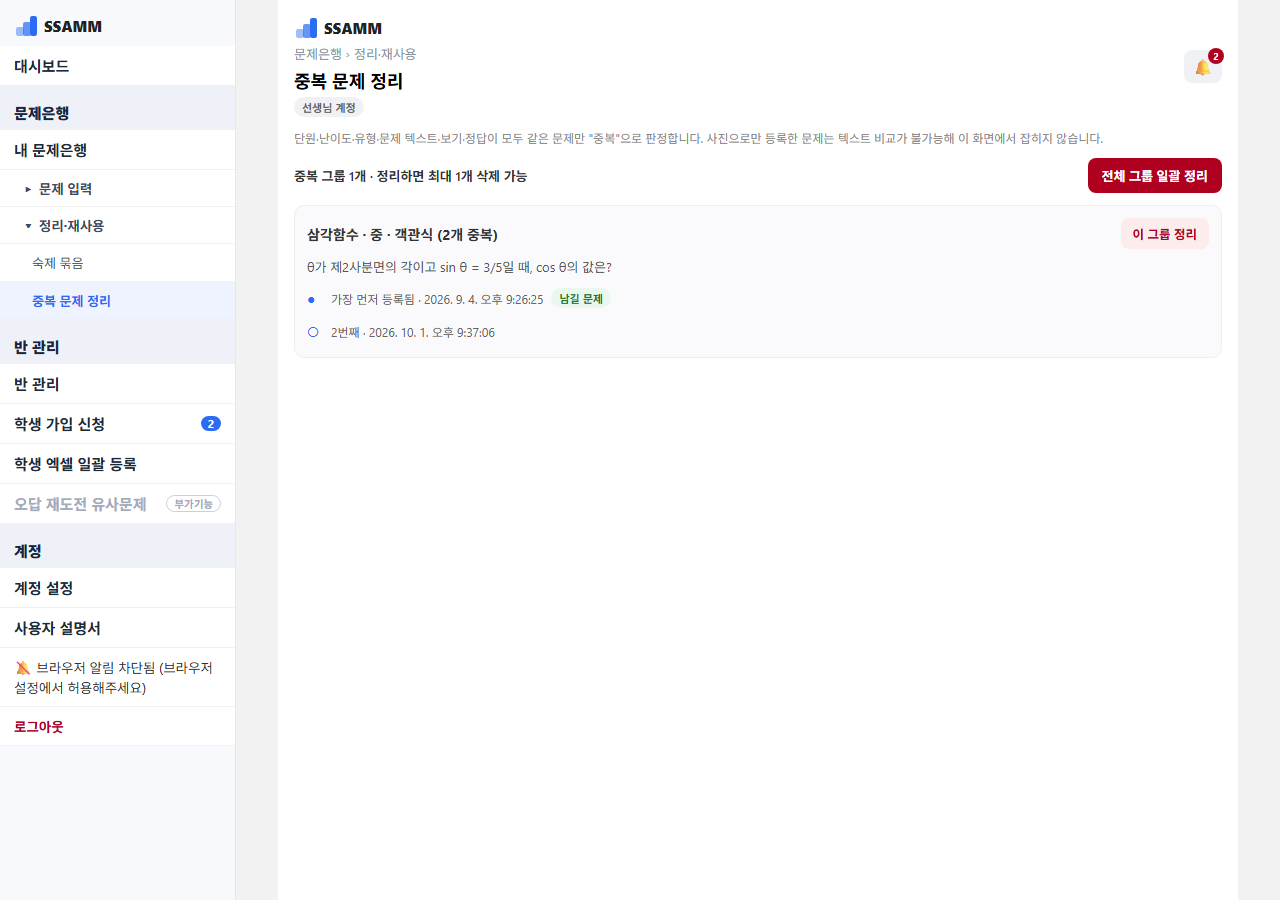Open 학생 가입 신청 requests

point(117,424)
